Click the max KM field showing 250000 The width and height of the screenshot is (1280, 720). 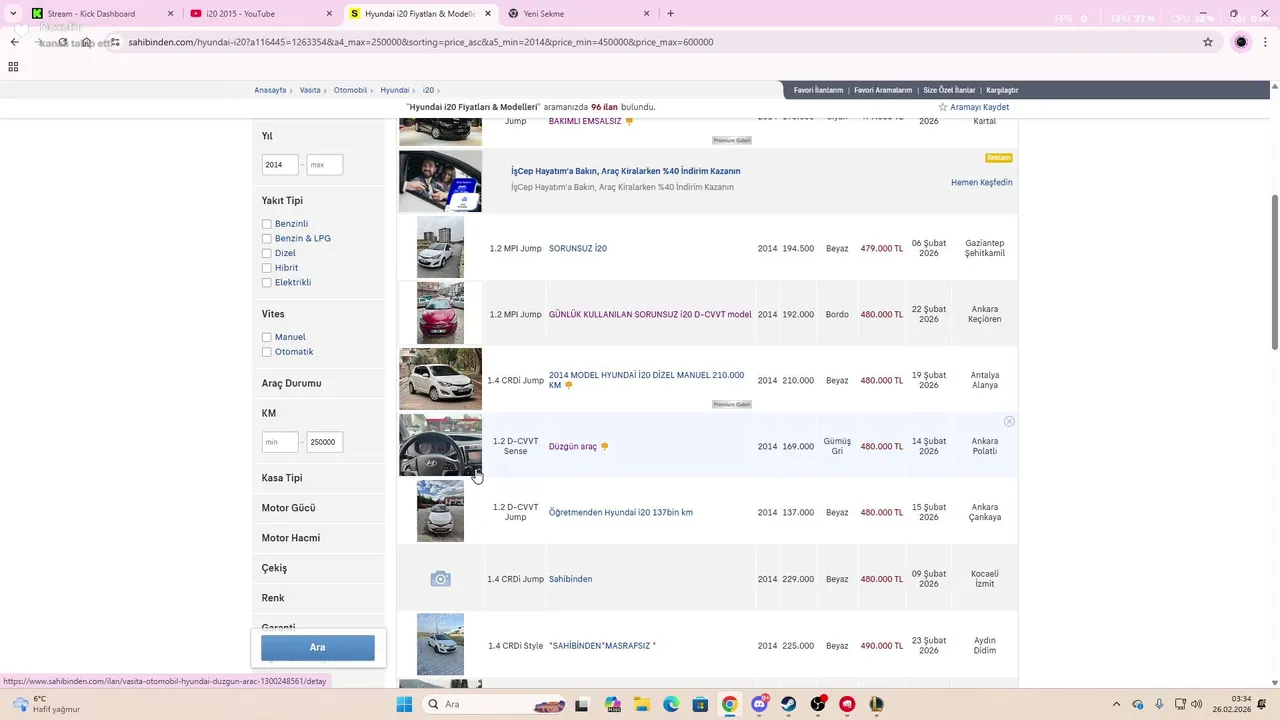point(324,442)
